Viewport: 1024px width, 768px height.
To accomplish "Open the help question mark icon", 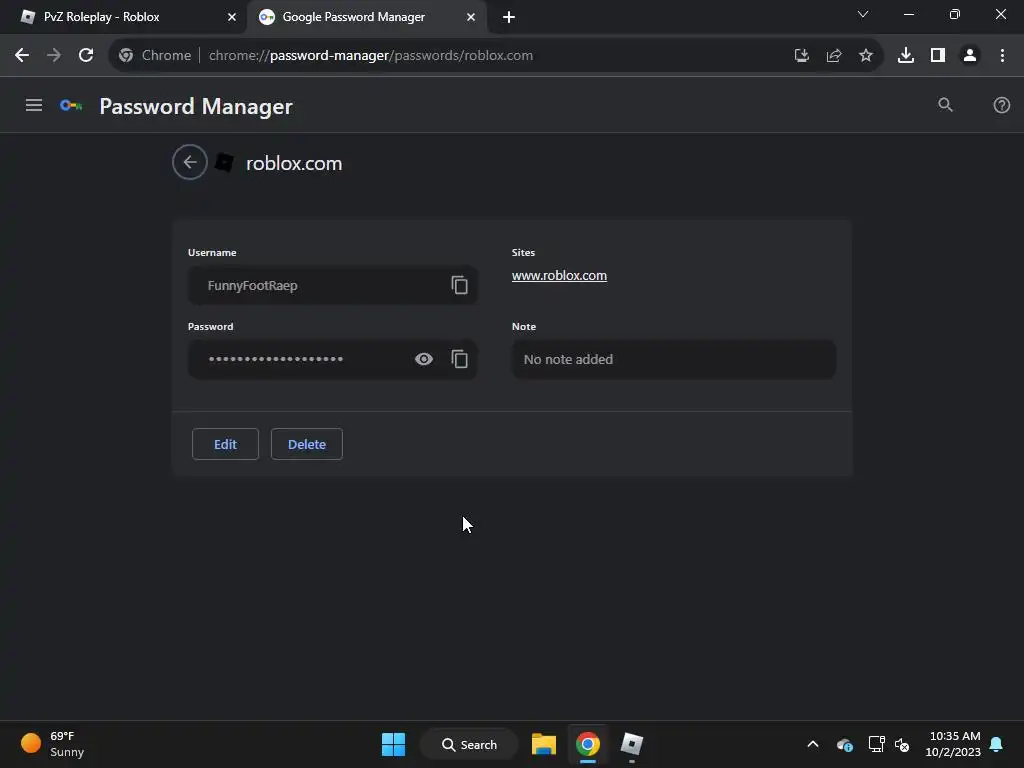I will (x=1001, y=104).
